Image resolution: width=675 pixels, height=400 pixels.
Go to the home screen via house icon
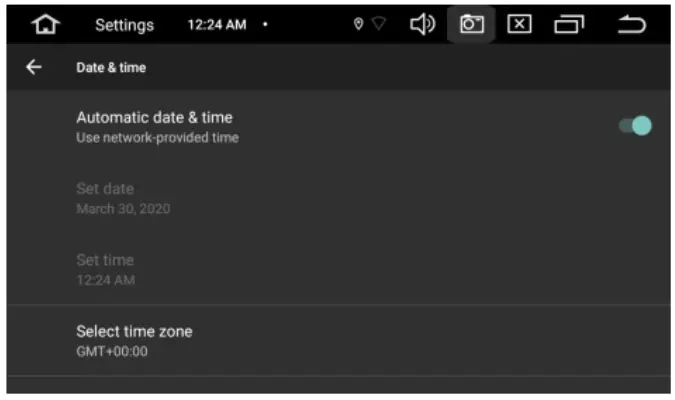(x=44, y=25)
